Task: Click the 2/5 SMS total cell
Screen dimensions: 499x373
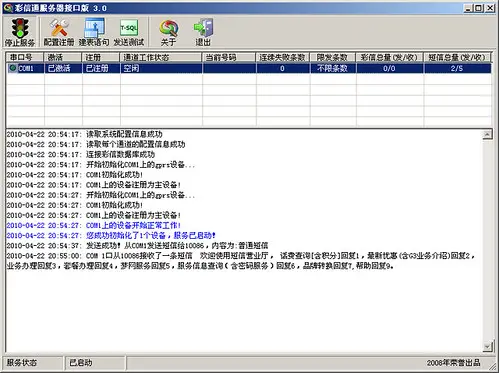Action: pyautogui.click(x=457, y=68)
